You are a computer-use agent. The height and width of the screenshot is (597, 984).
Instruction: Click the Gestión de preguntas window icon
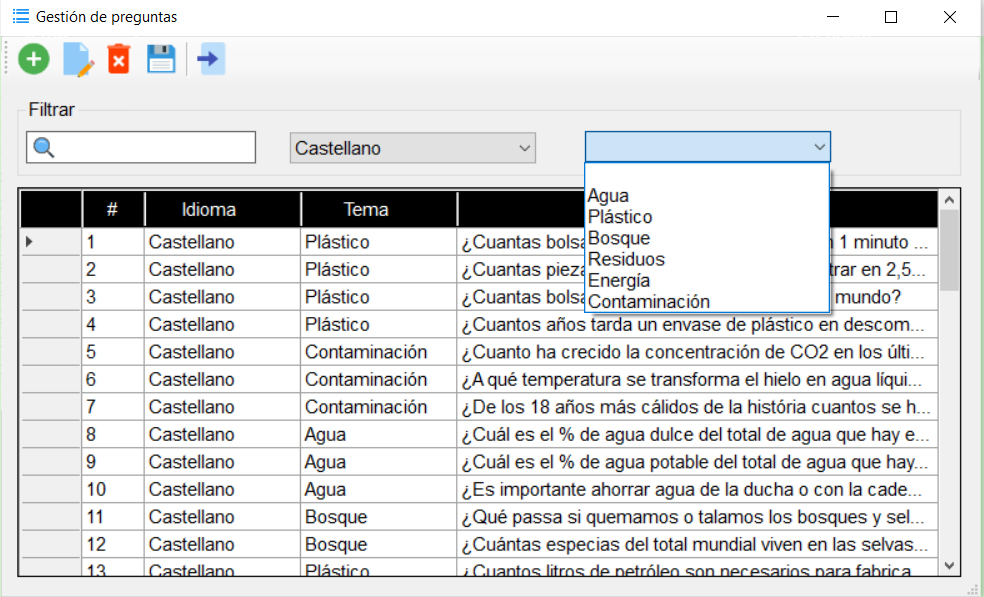click(21, 16)
